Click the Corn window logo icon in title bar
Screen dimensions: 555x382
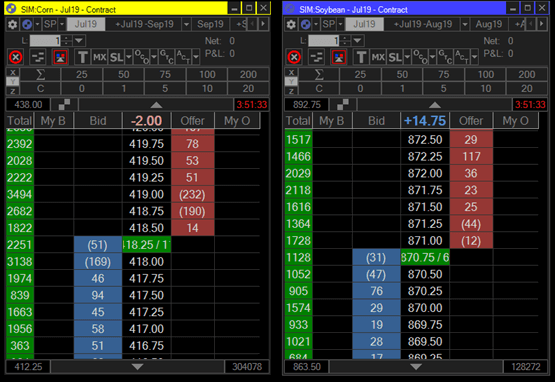tap(12, 8)
